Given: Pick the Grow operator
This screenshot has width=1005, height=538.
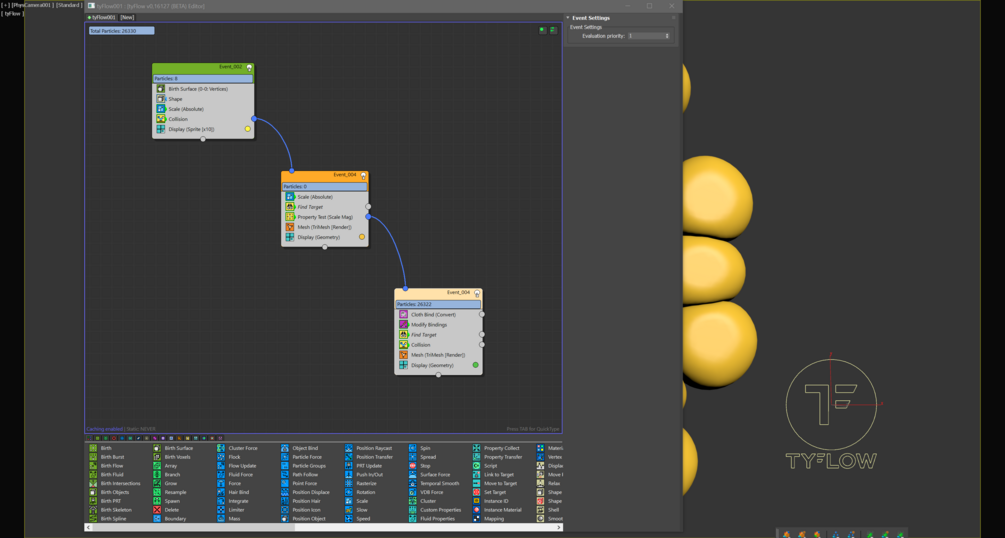Looking at the screenshot, I should coord(165,483).
